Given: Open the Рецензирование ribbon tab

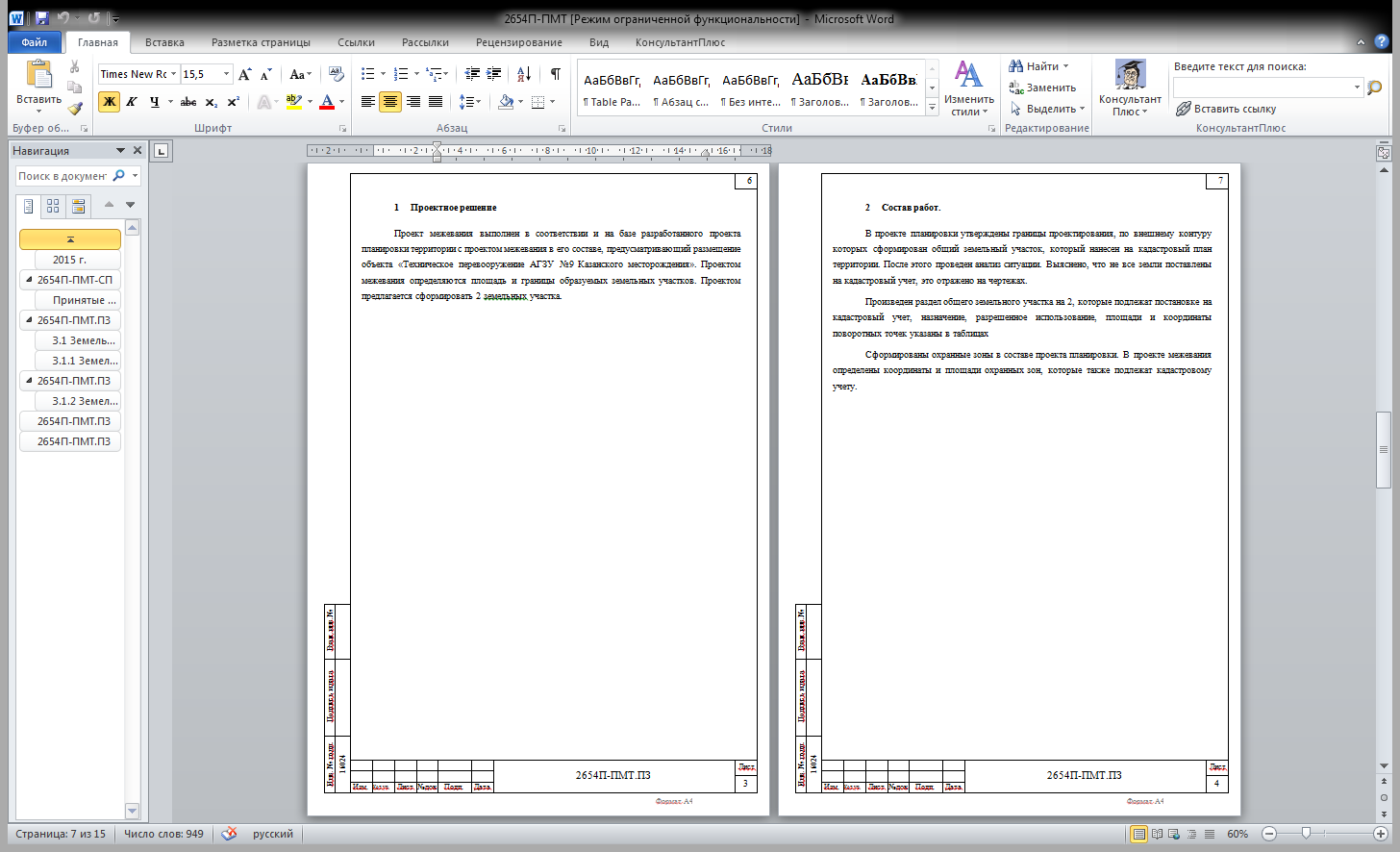Looking at the screenshot, I should pyautogui.click(x=519, y=42).
